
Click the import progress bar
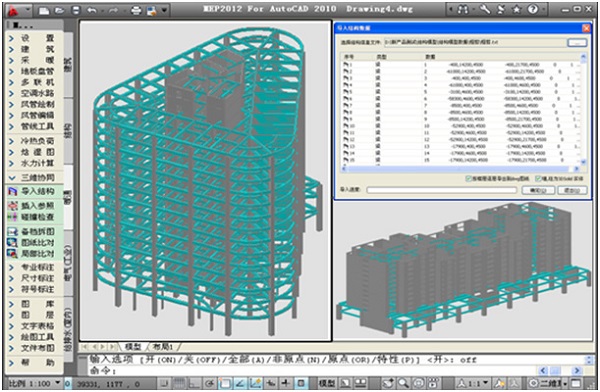tap(442, 190)
